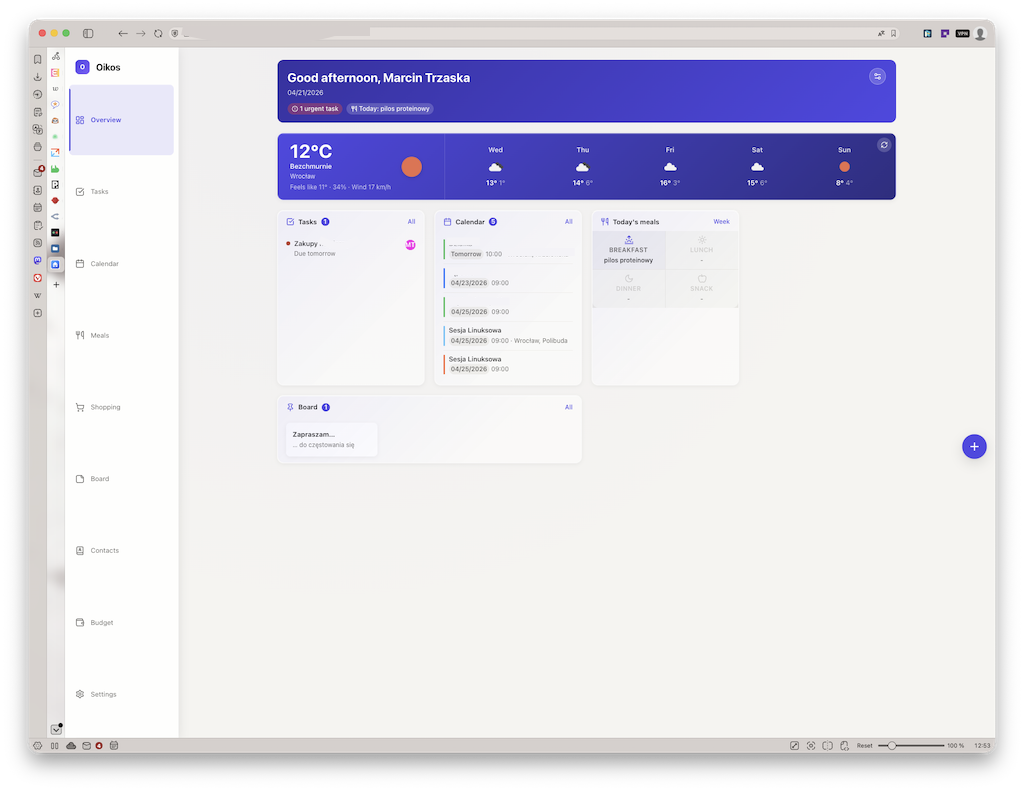The height and width of the screenshot is (791, 1024).
Task: Open the Week meals link
Action: (x=721, y=221)
